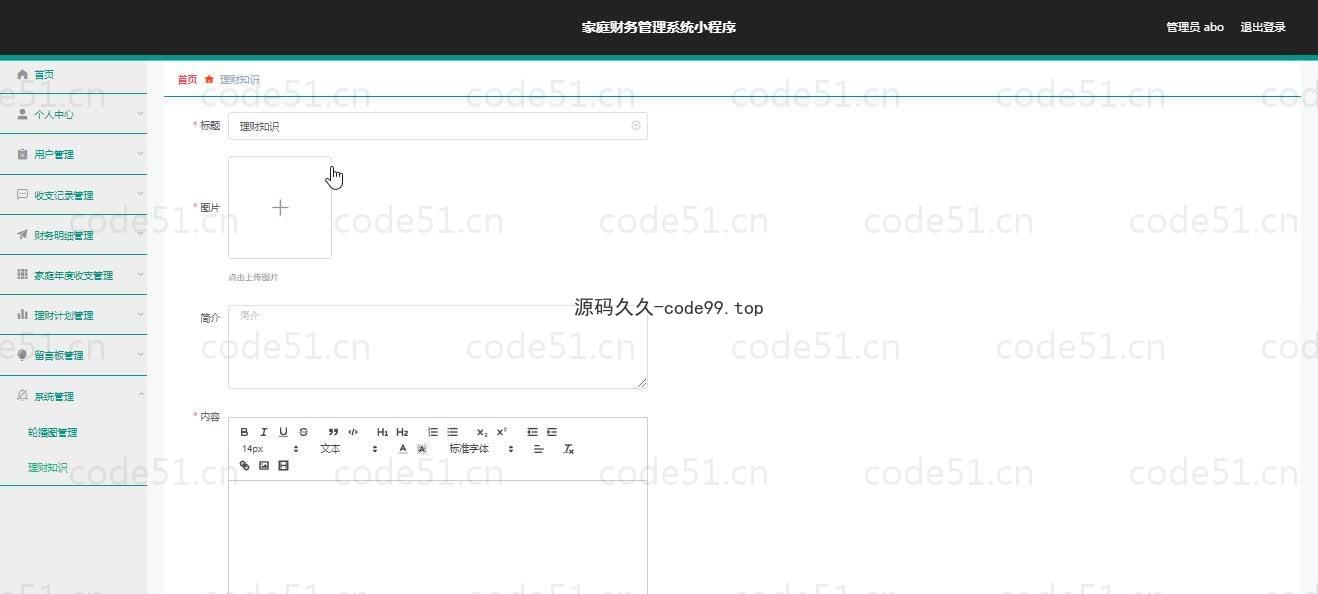This screenshot has height=594, width=1318.
Task: Clear text formatting in the editor
Action: 568,449
